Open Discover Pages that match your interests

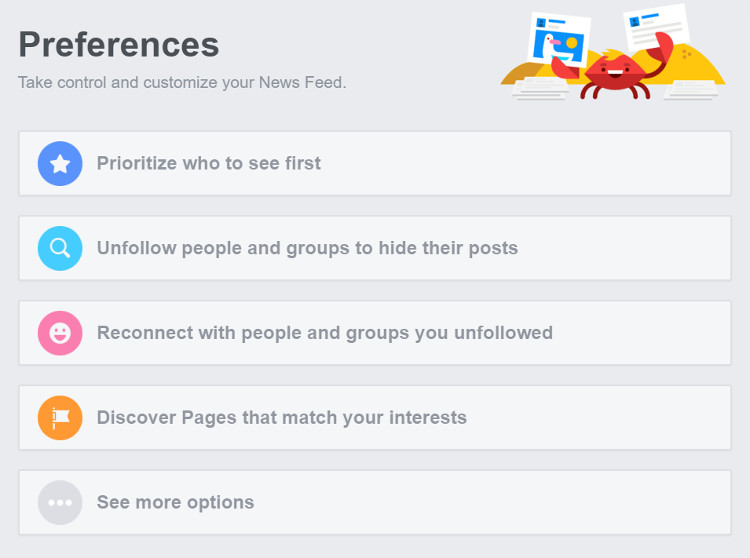(282, 417)
